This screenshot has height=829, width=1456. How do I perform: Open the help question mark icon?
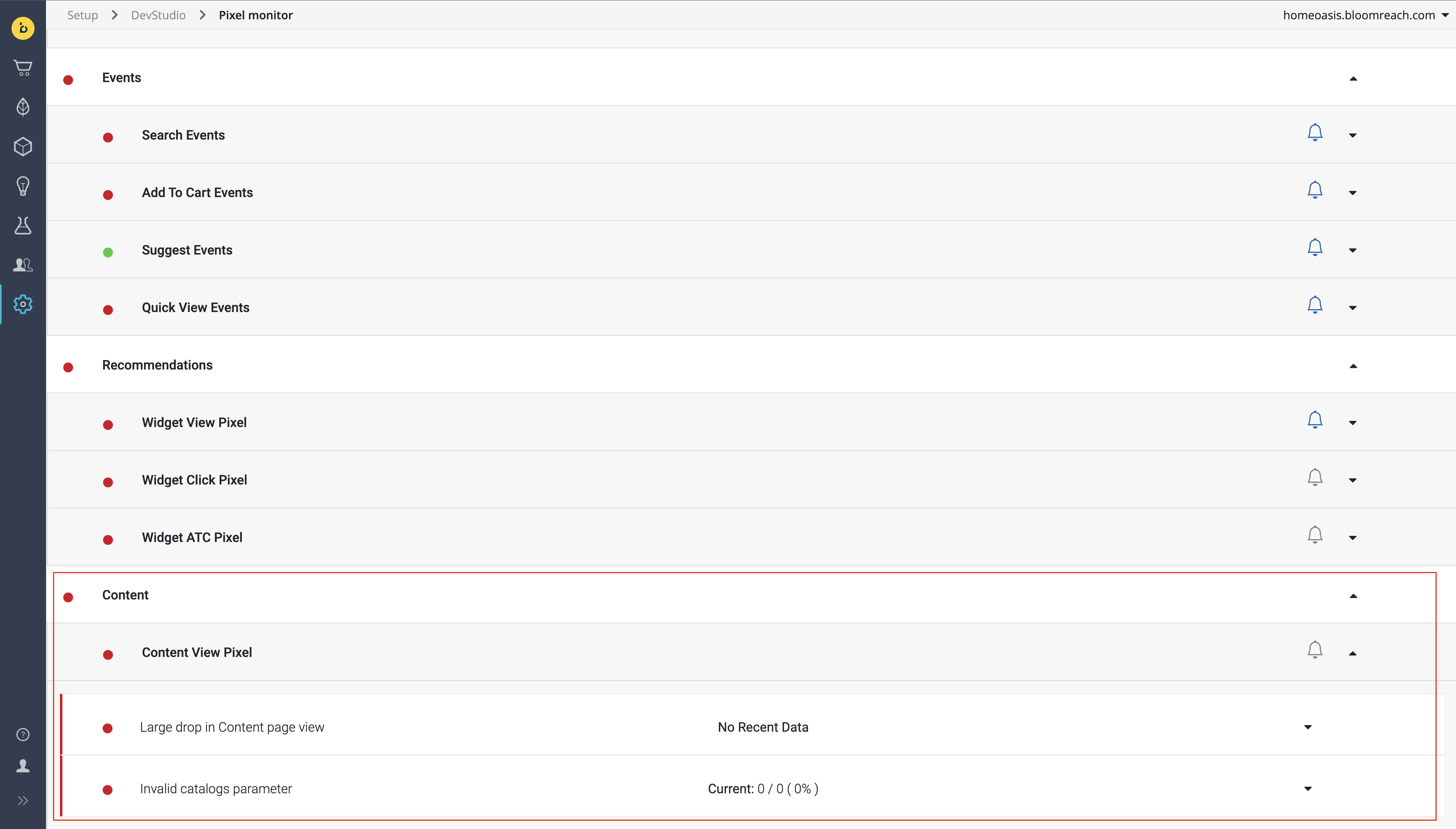point(23,735)
